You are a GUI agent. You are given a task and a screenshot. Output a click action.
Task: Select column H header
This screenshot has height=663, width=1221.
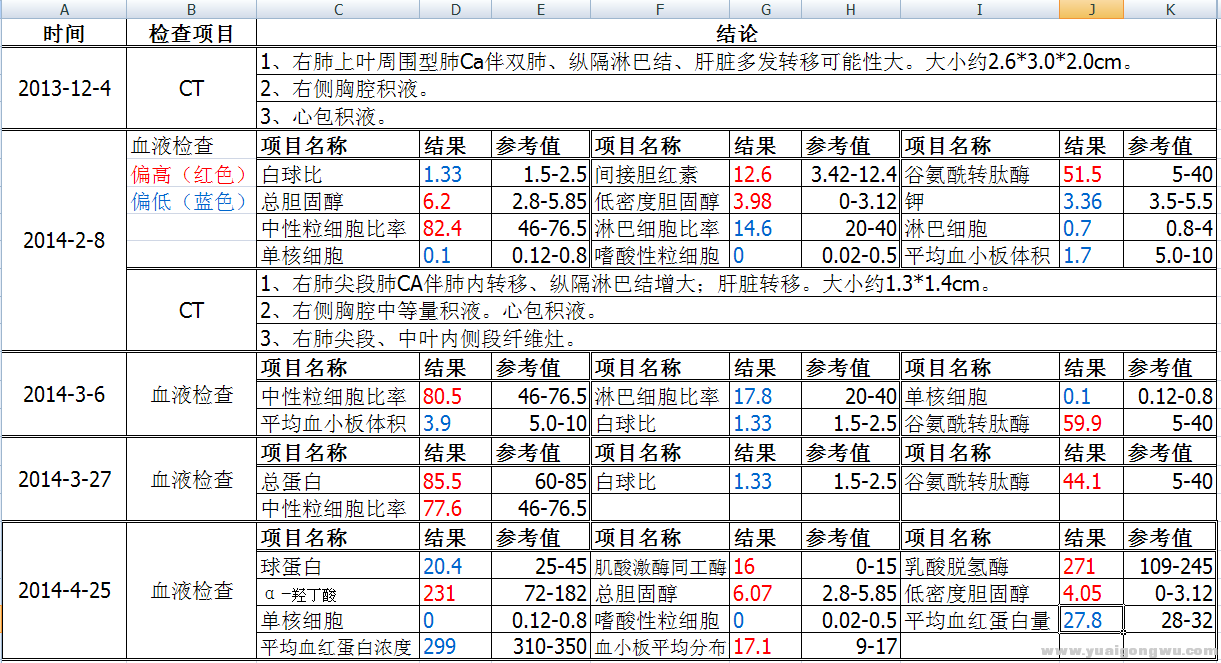(x=851, y=9)
